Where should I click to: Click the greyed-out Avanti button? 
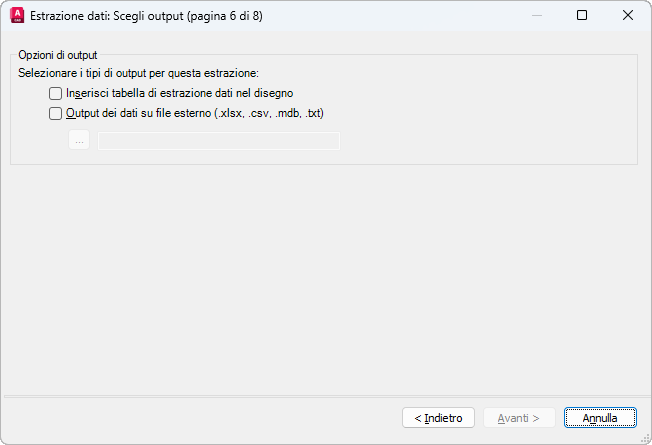tap(519, 418)
